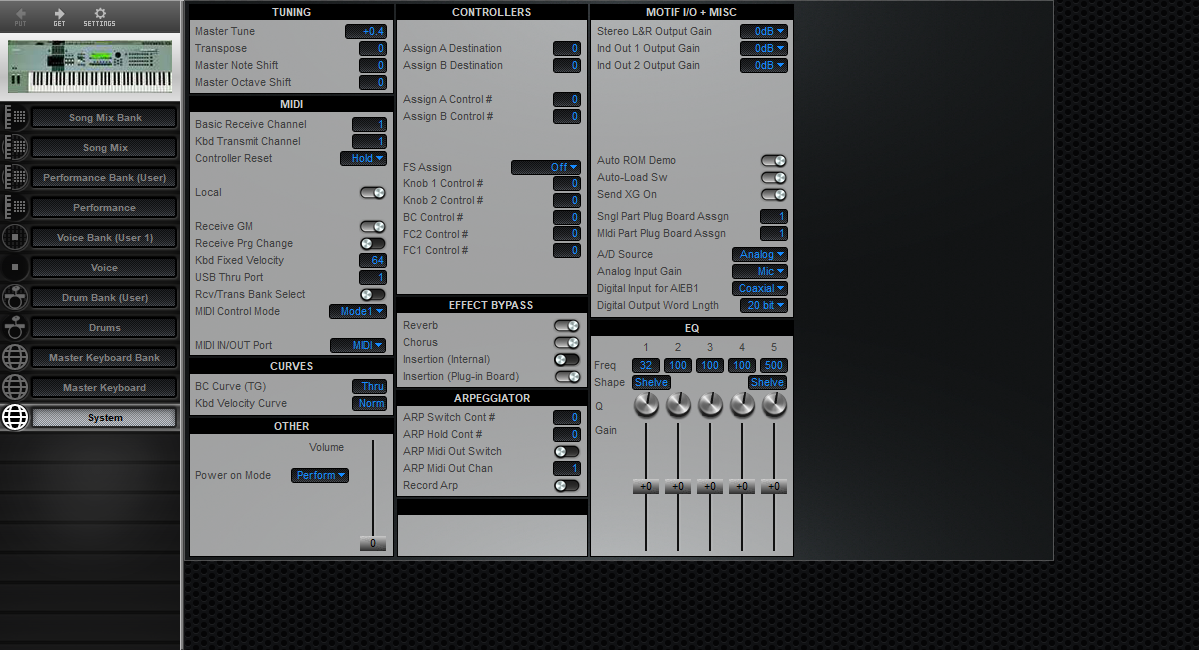Bypass the Reverb effect
The image size is (1199, 650).
coord(567,325)
